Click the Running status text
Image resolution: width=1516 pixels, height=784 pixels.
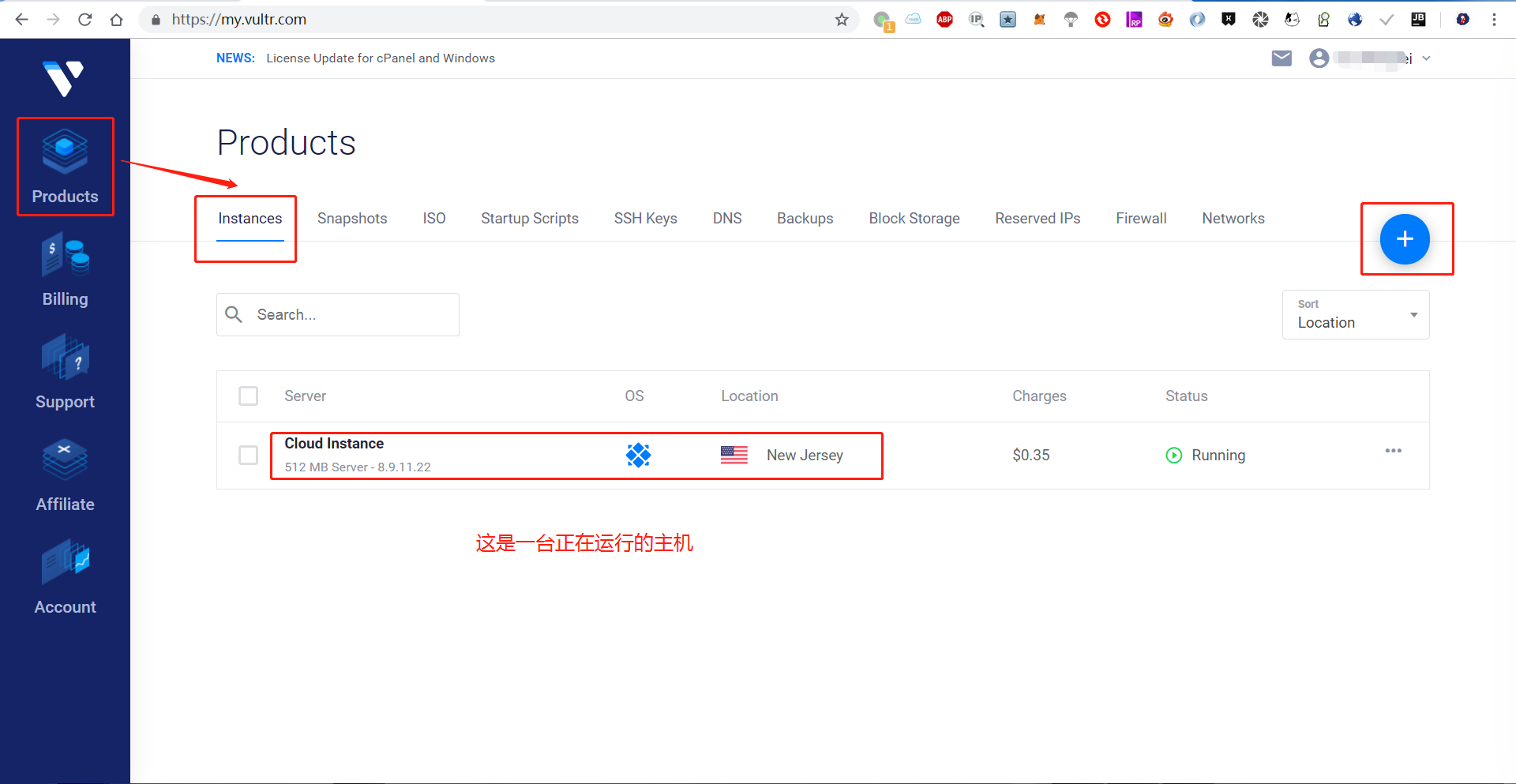(x=1218, y=456)
